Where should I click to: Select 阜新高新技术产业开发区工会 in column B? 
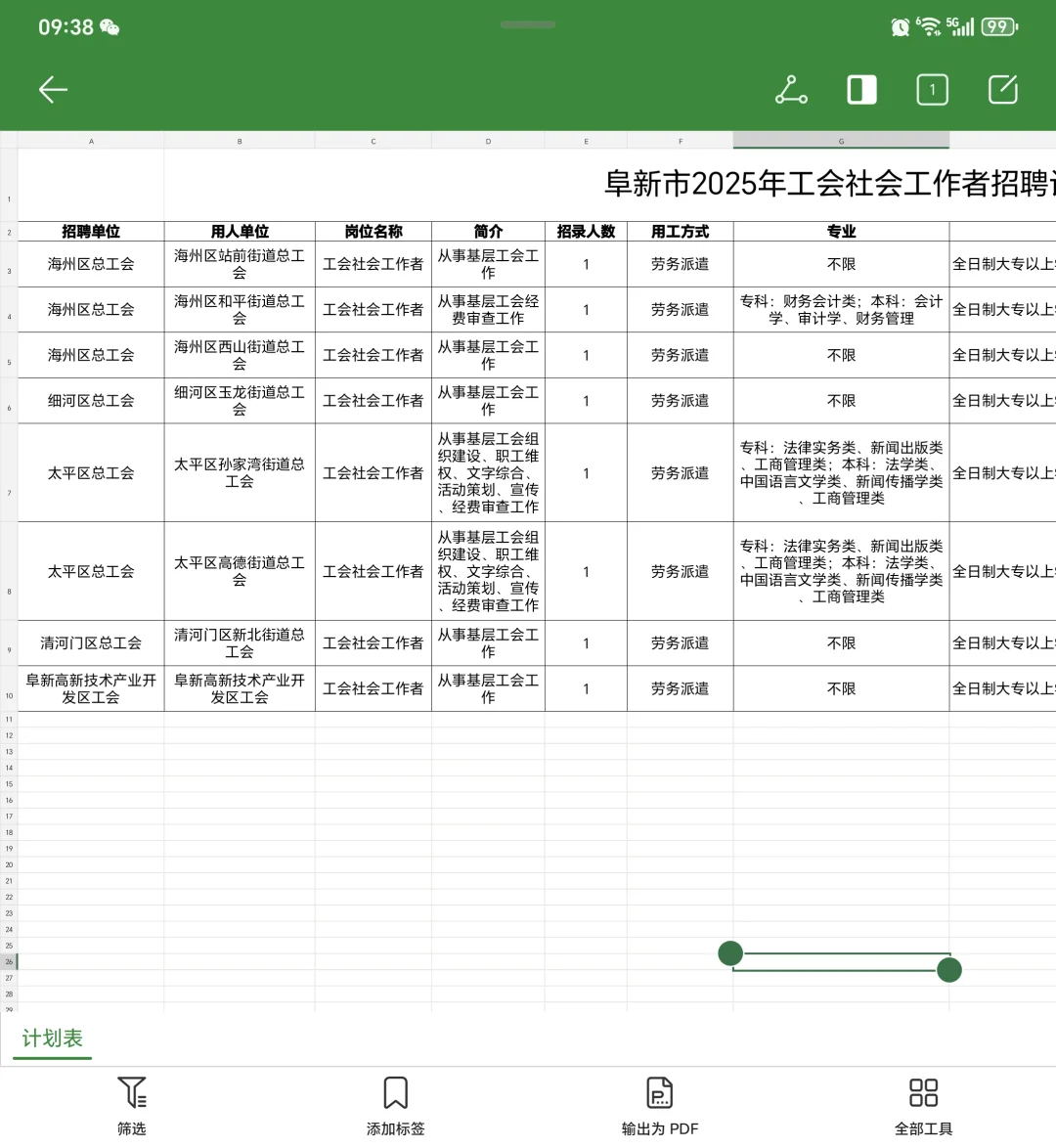[240, 688]
